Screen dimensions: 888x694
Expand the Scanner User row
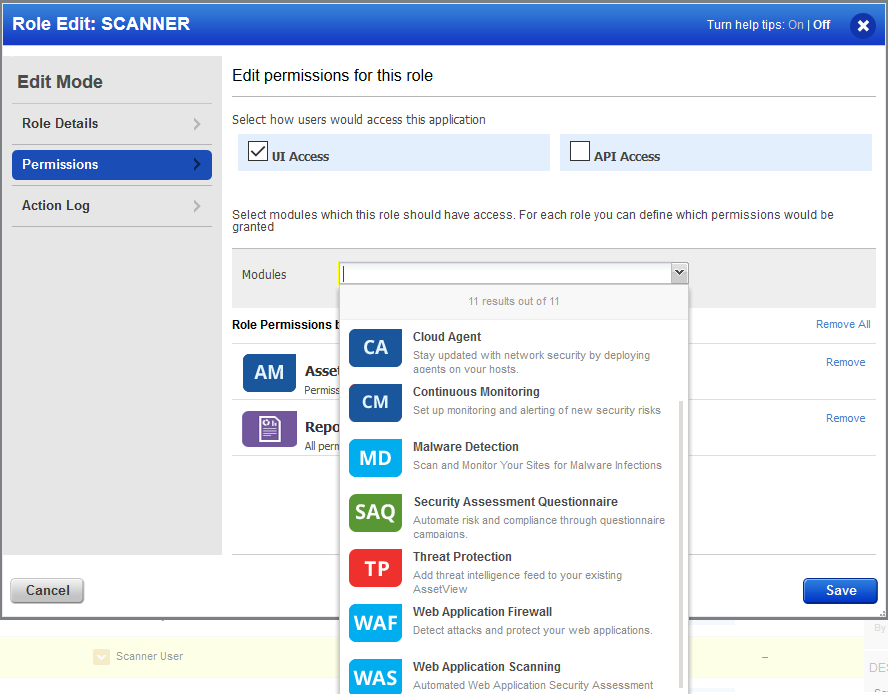tap(101, 656)
